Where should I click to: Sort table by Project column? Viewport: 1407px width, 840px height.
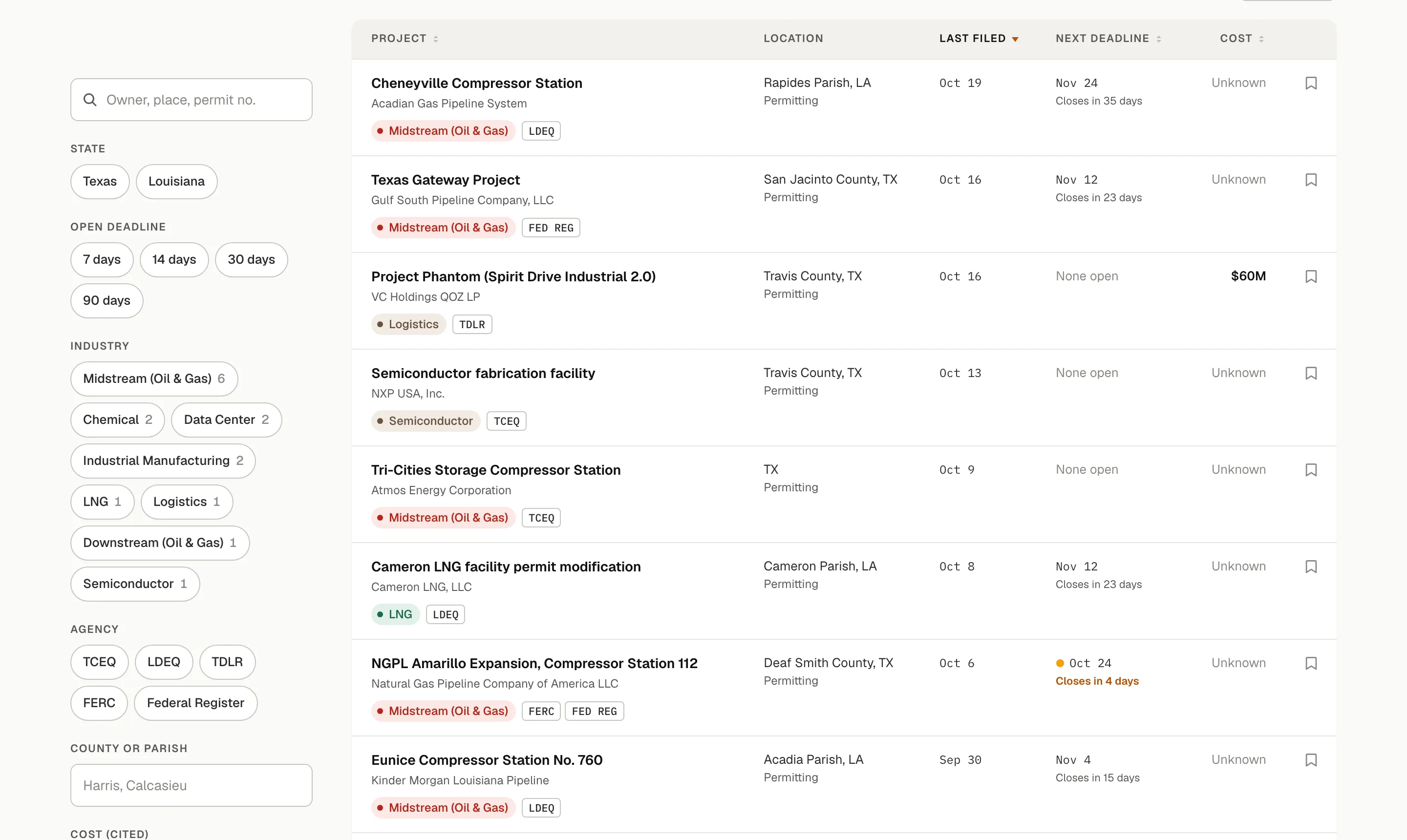pos(404,39)
